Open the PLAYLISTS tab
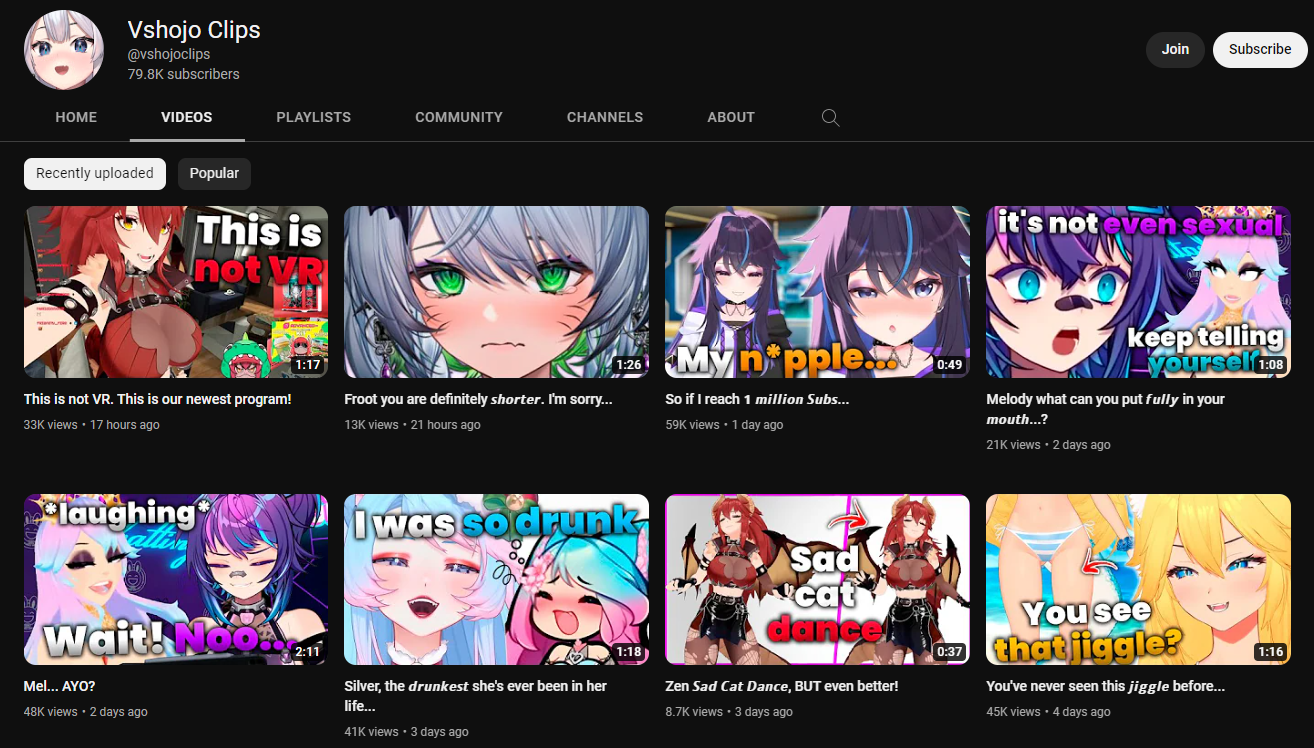The image size is (1314, 748). pyautogui.click(x=314, y=117)
